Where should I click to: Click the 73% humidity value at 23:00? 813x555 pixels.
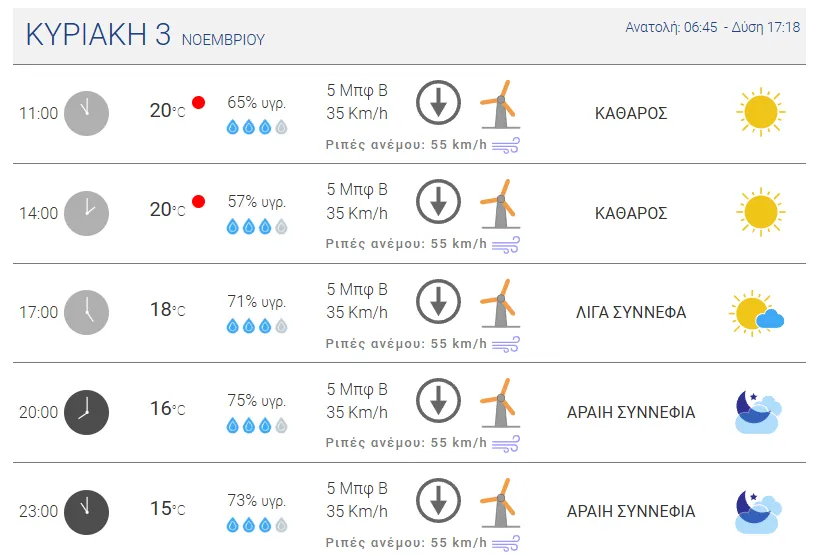pyautogui.click(x=256, y=500)
